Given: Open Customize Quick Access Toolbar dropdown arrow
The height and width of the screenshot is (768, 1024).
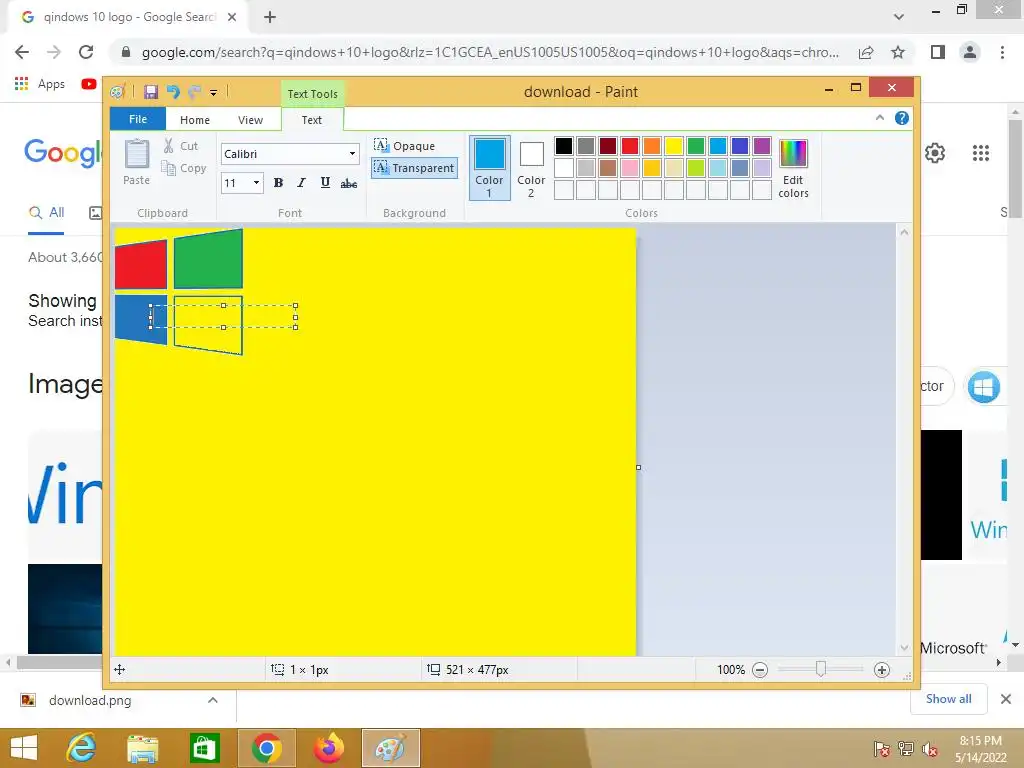Looking at the screenshot, I should (214, 93).
